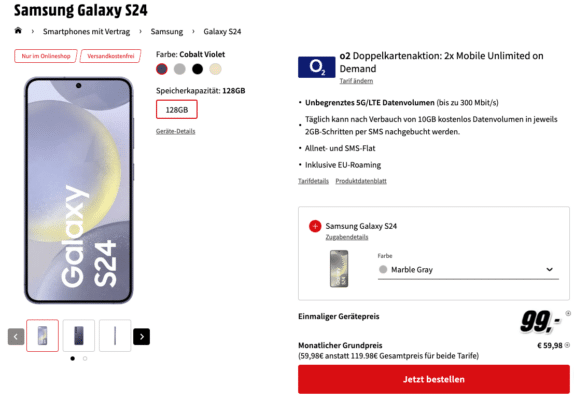Select the second carousel page dot
This screenshot has height=400, width=574.
point(85,359)
